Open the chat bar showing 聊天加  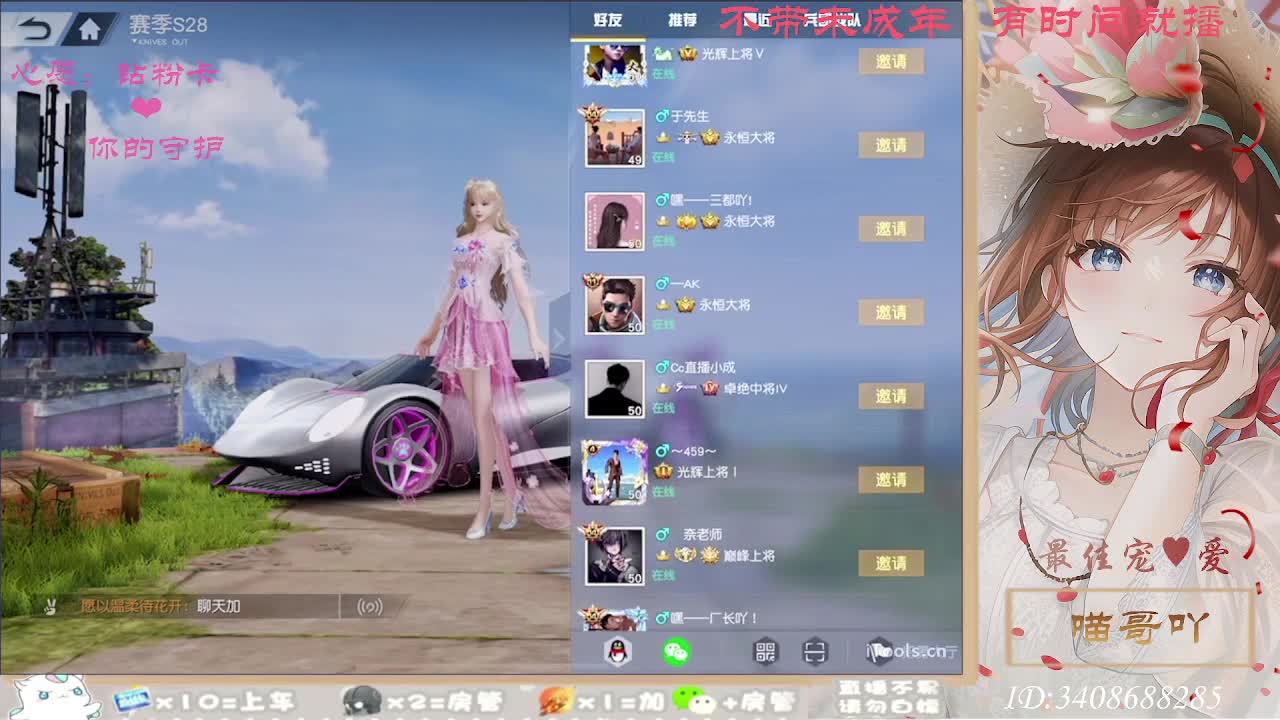(x=208, y=606)
